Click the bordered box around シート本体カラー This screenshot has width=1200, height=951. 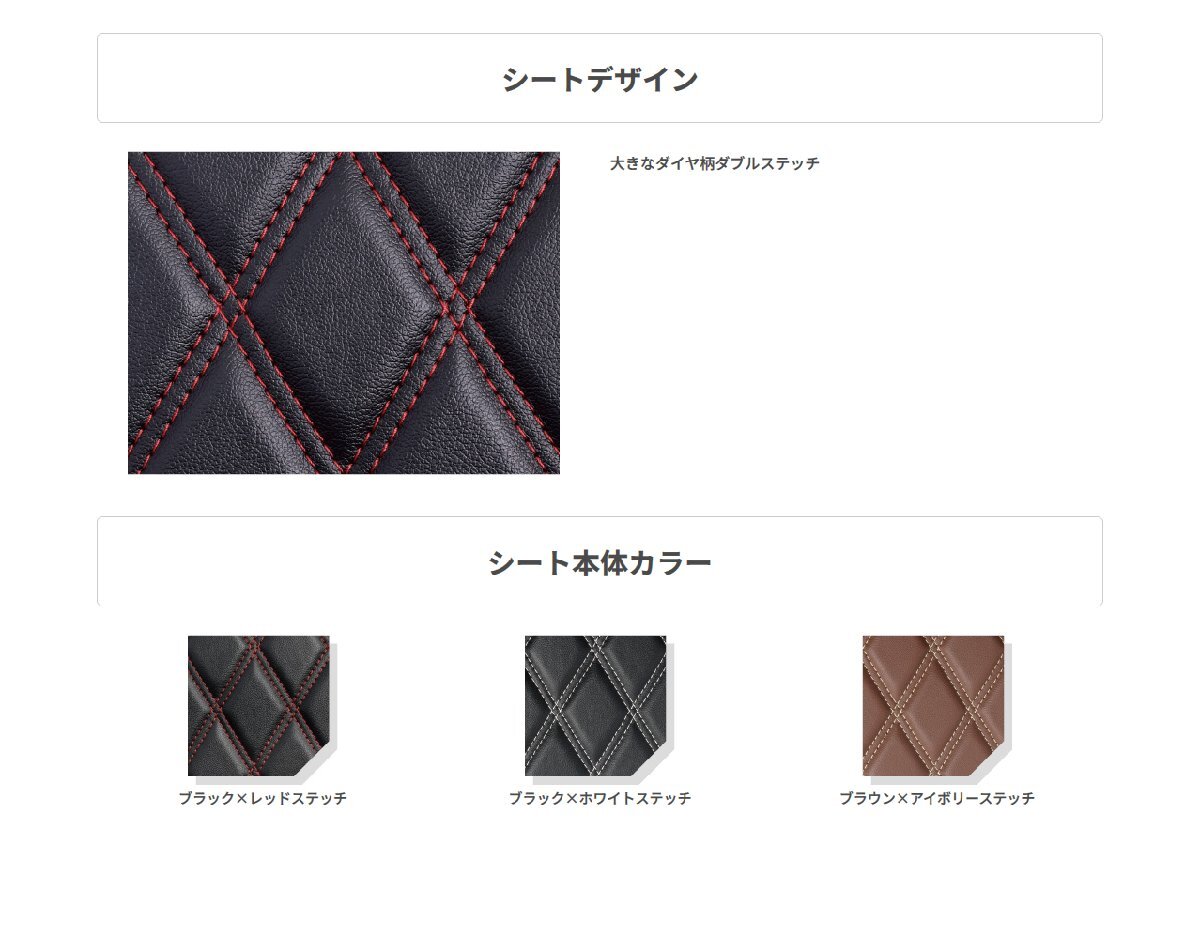[x=600, y=561]
